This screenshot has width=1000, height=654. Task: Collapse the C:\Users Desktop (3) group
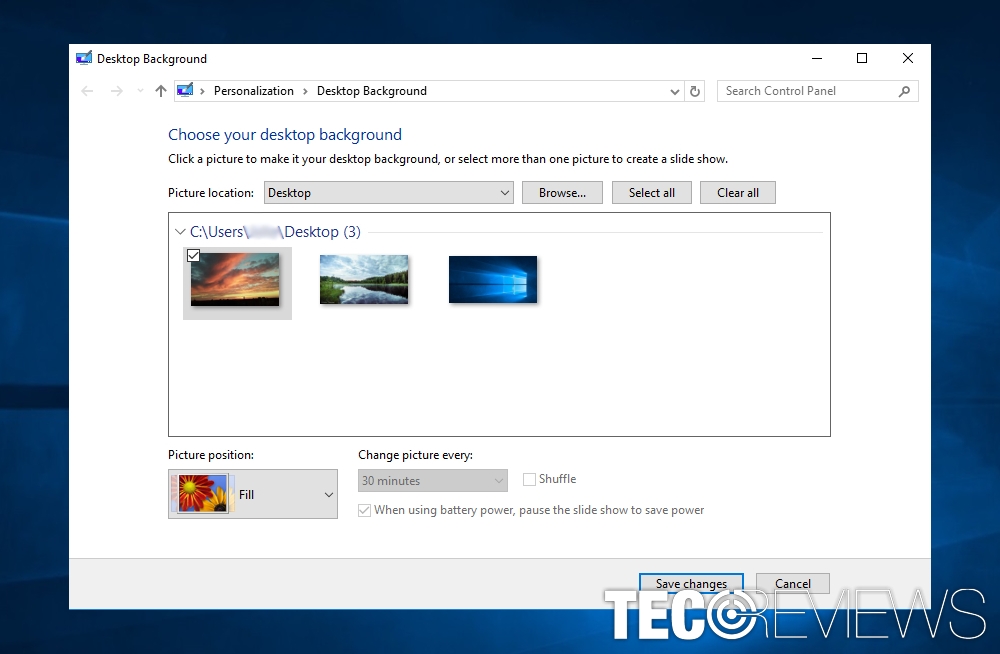tap(180, 232)
